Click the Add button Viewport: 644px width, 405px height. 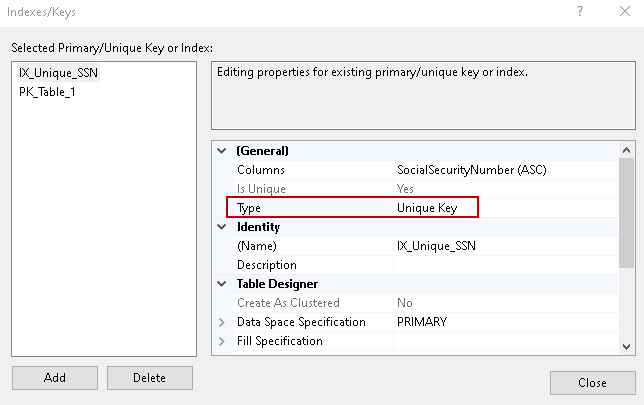tap(55, 378)
